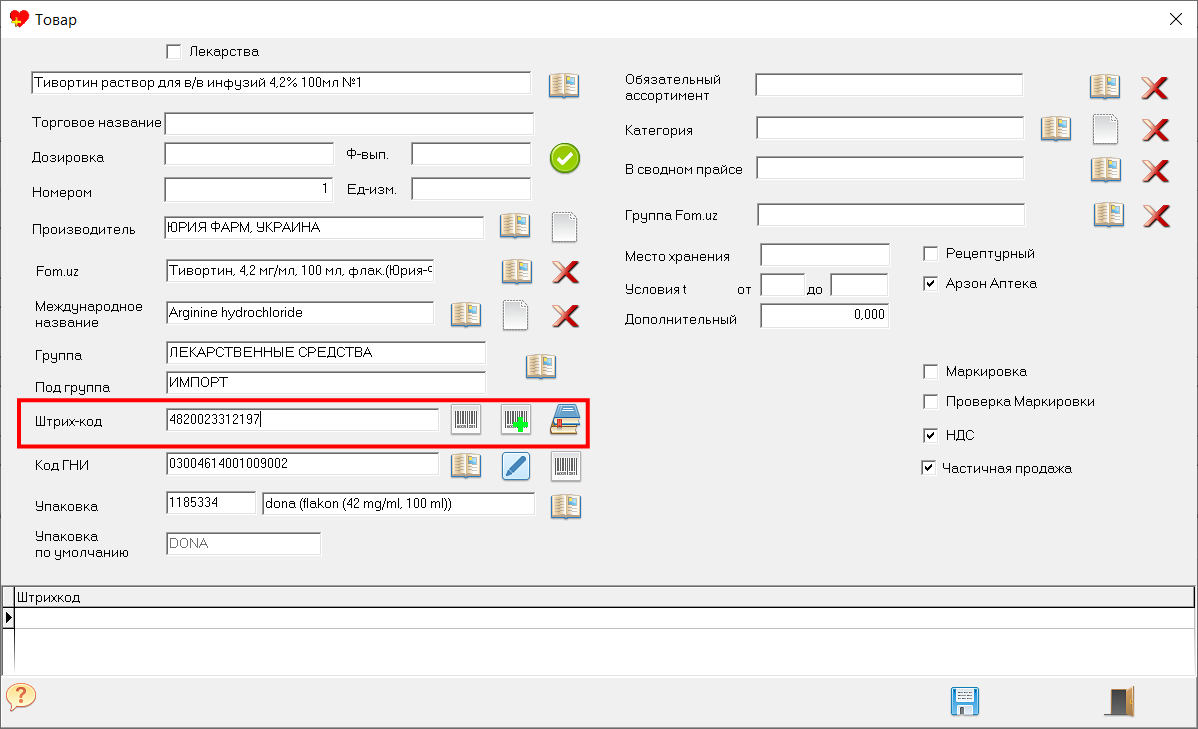Viewport: 1198px width, 729px height.
Task: Click the Ед-изм. input field
Action: [471, 189]
